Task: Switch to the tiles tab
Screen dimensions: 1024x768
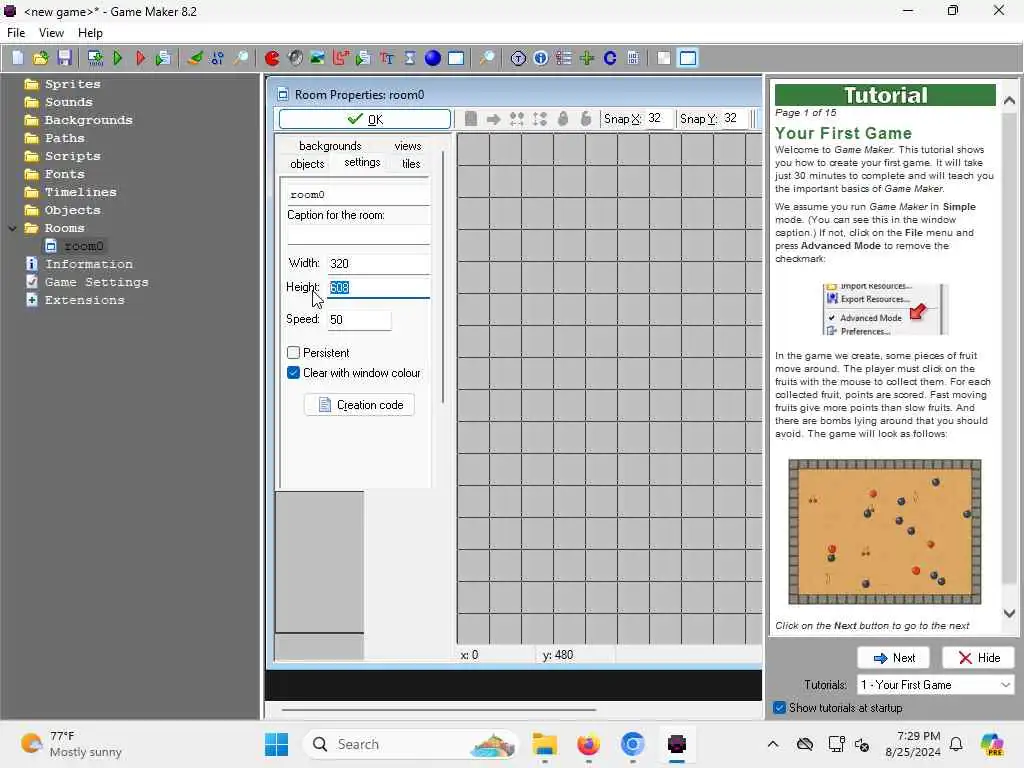Action: click(x=411, y=163)
